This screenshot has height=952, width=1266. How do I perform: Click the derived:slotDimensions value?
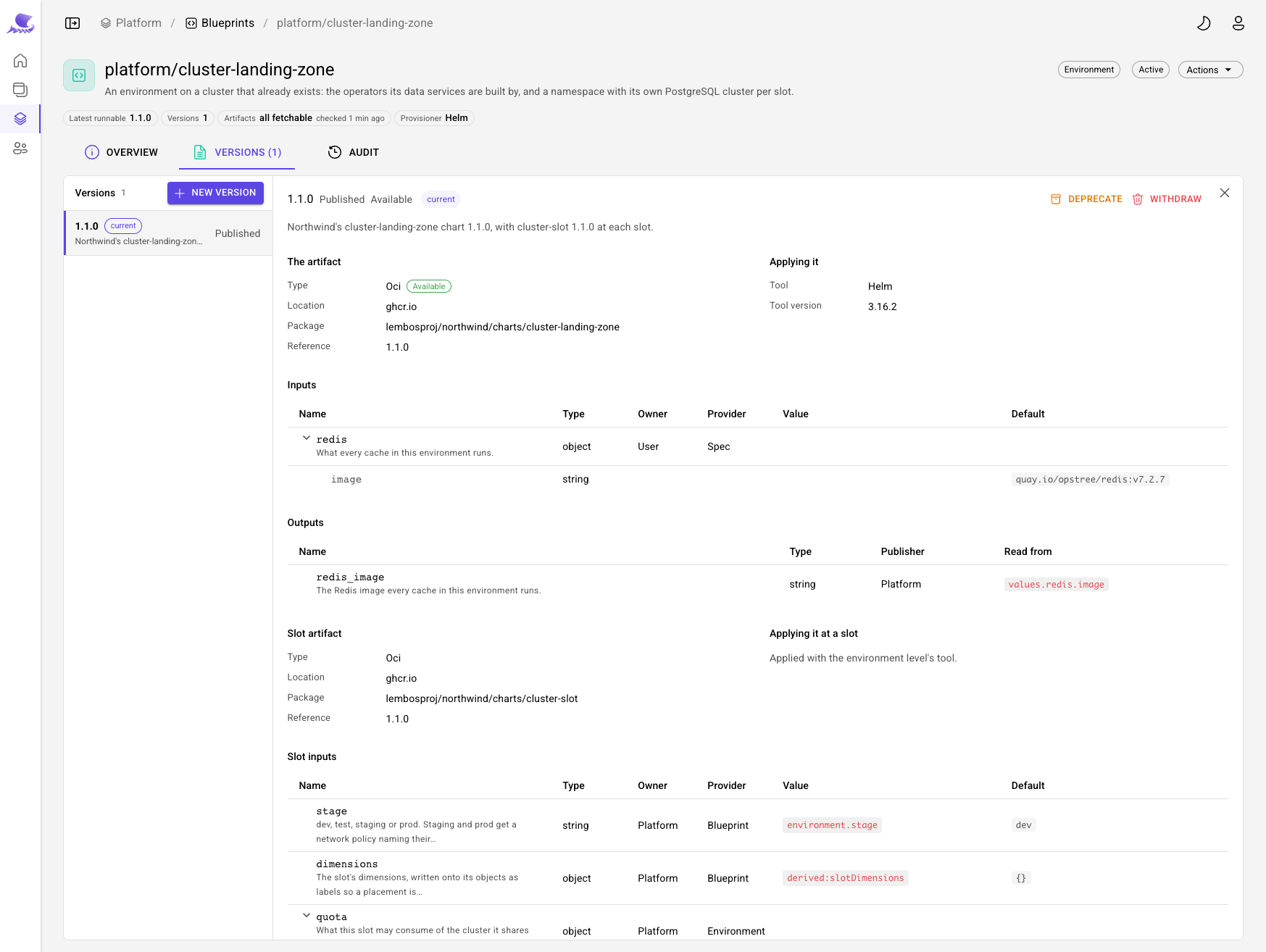pos(845,878)
